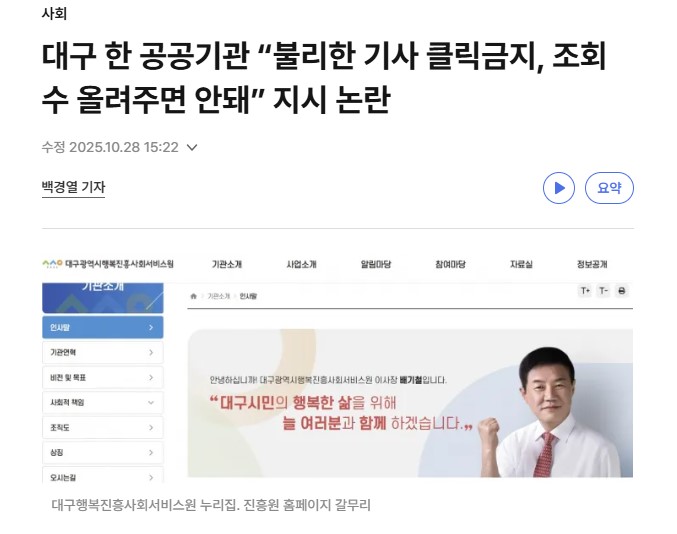Open reporter 백경열 기자 profile link
677x534 pixels.
73,187
